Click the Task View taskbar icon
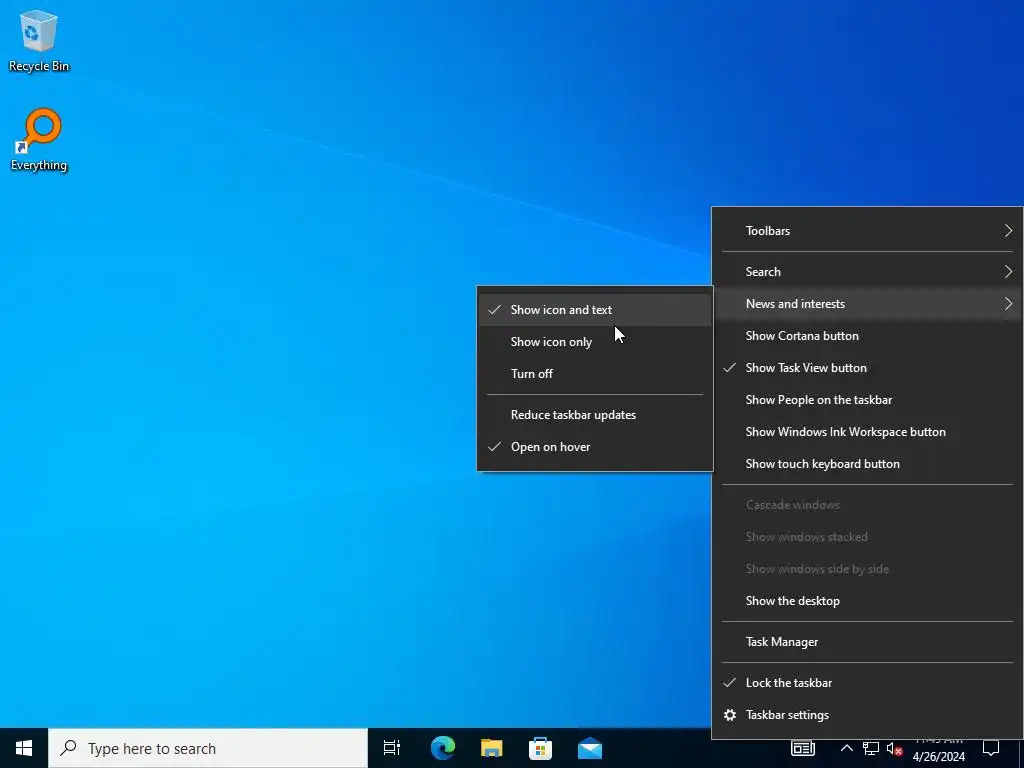This screenshot has height=768, width=1024. coord(392,748)
